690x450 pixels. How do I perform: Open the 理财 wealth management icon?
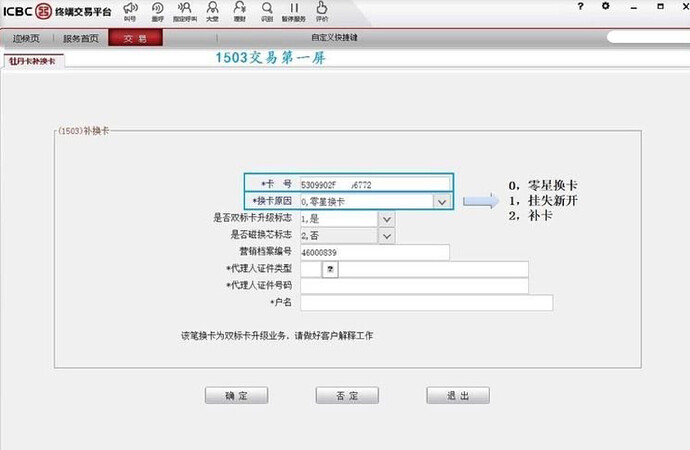[x=240, y=11]
